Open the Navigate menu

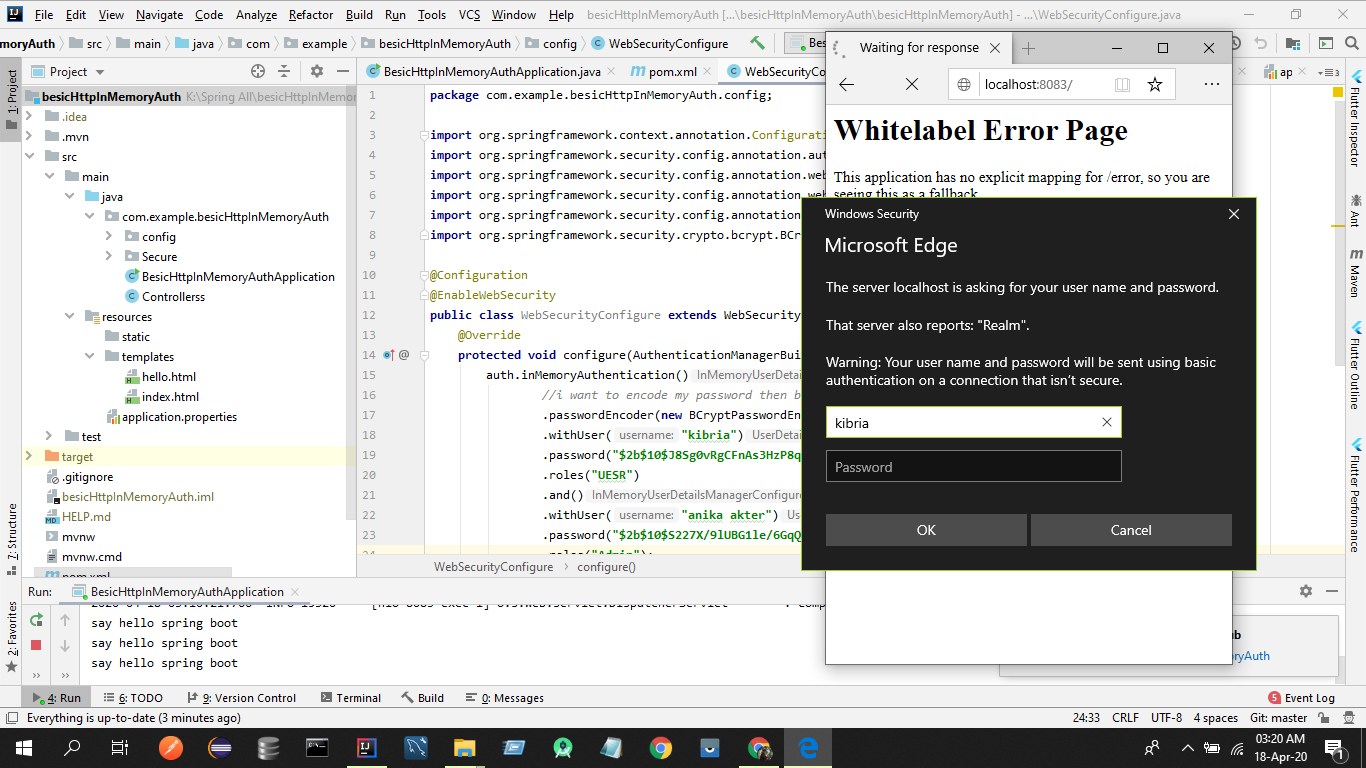160,15
